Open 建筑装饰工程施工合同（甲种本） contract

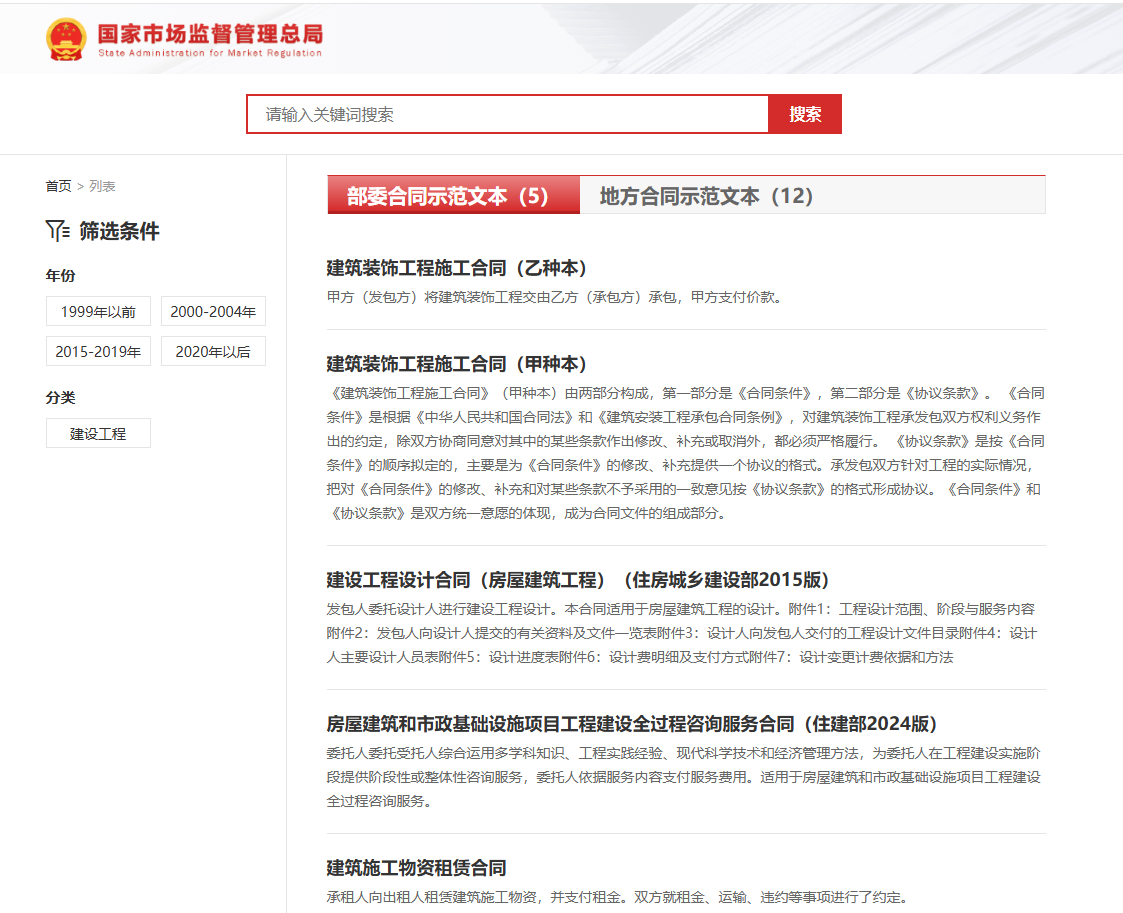pyautogui.click(x=456, y=364)
